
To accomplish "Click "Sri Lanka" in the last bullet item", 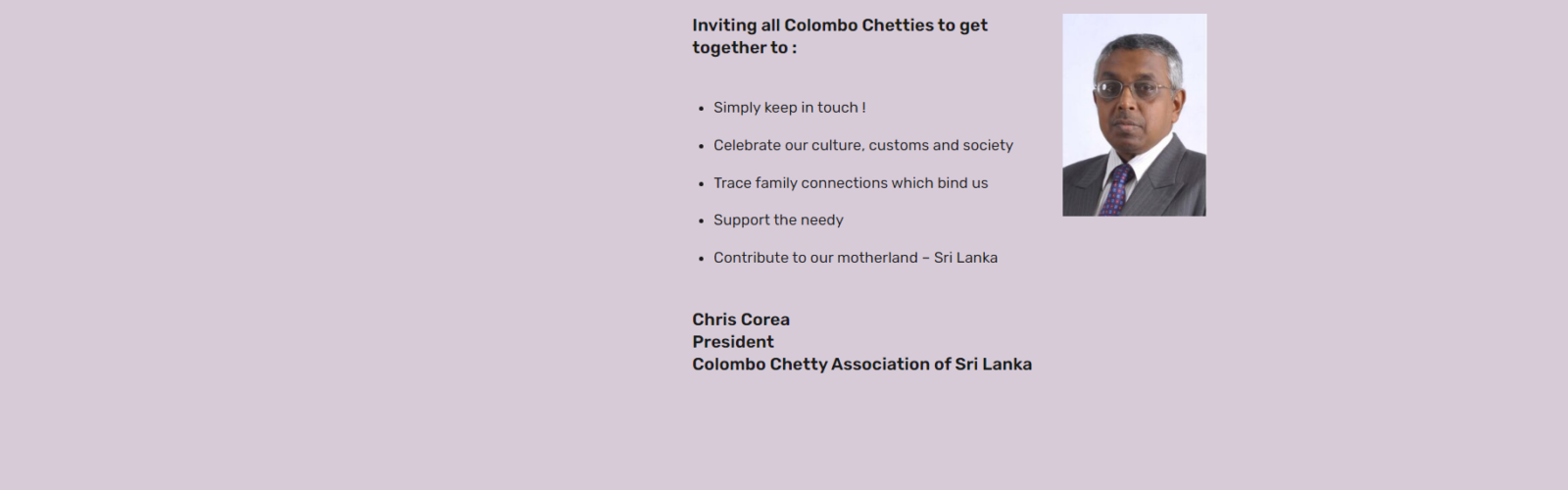I will coord(965,258).
